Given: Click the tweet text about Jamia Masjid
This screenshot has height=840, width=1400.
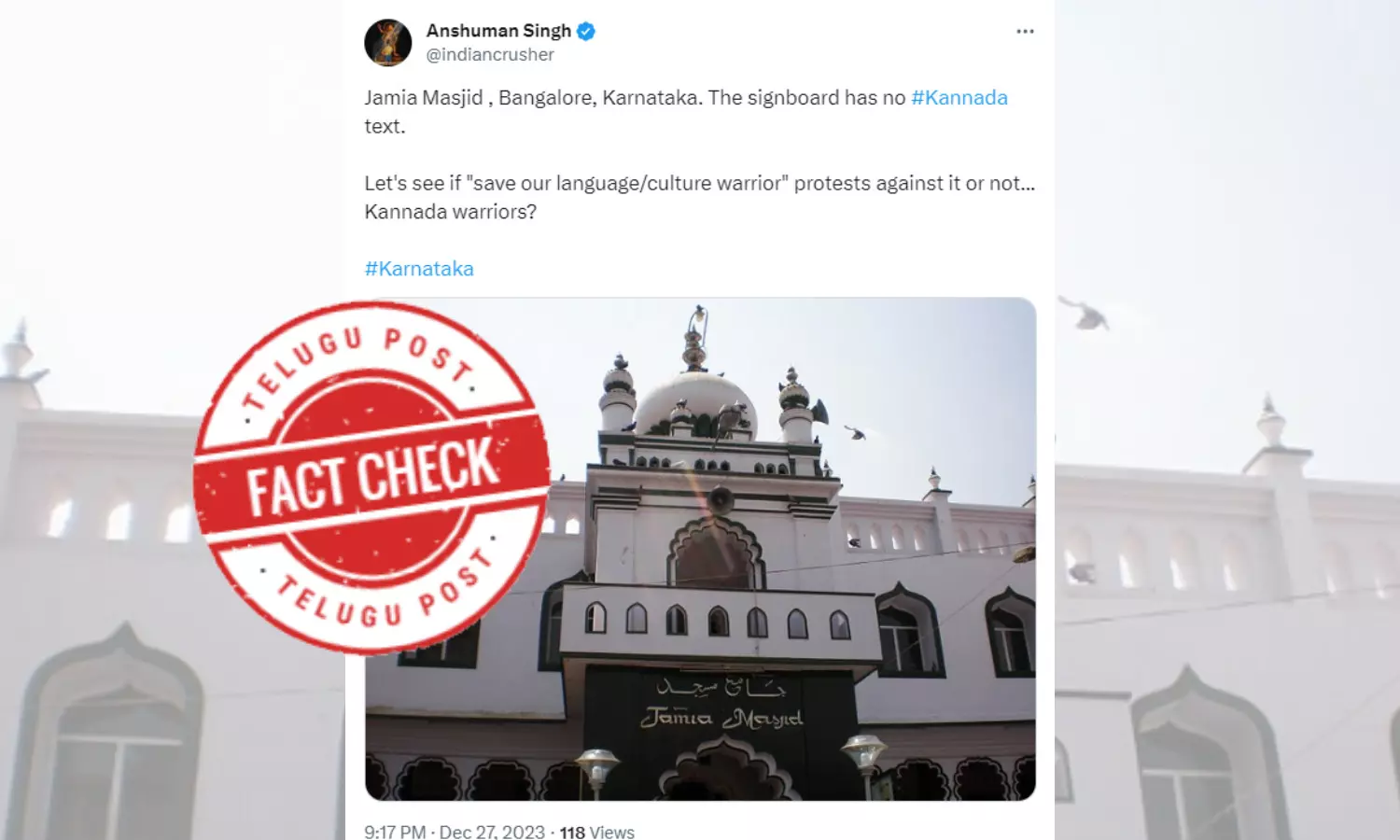Looking at the screenshot, I should pyautogui.click(x=686, y=111).
